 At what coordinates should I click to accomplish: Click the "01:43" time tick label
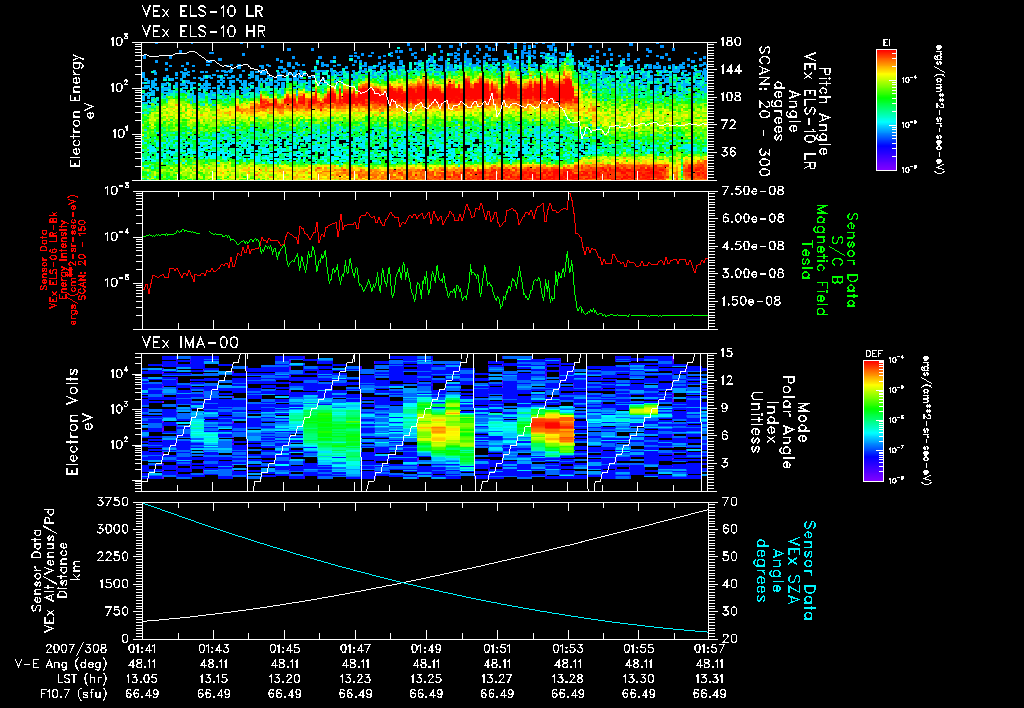point(214,649)
